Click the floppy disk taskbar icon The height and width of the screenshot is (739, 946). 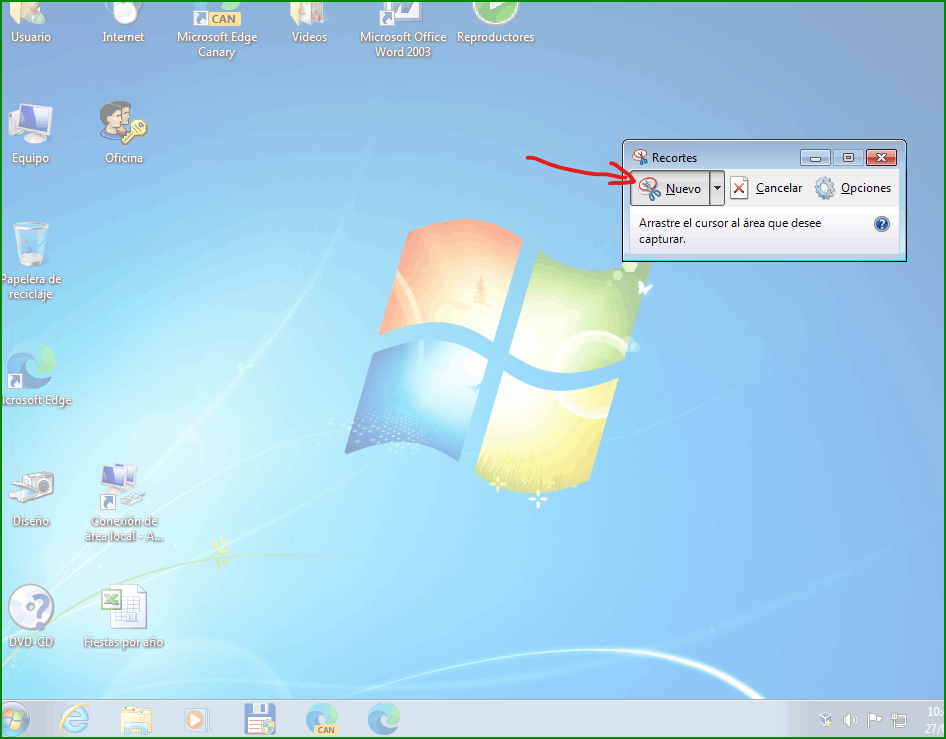coord(259,720)
